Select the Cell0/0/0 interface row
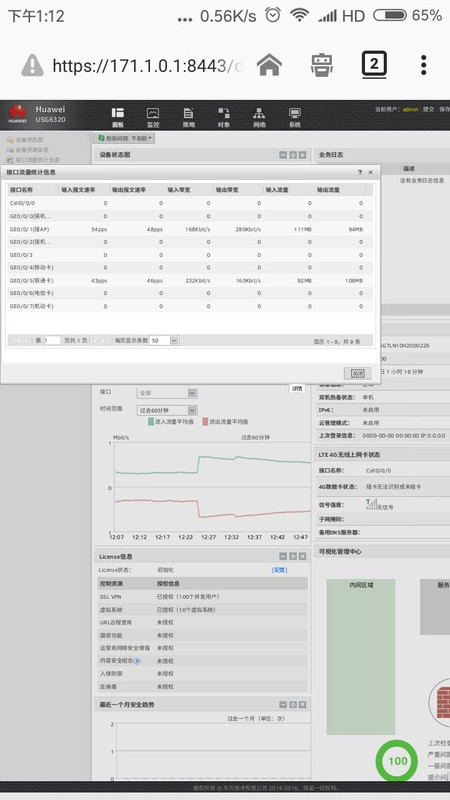The width and height of the screenshot is (450, 800). pyautogui.click(x=190, y=203)
